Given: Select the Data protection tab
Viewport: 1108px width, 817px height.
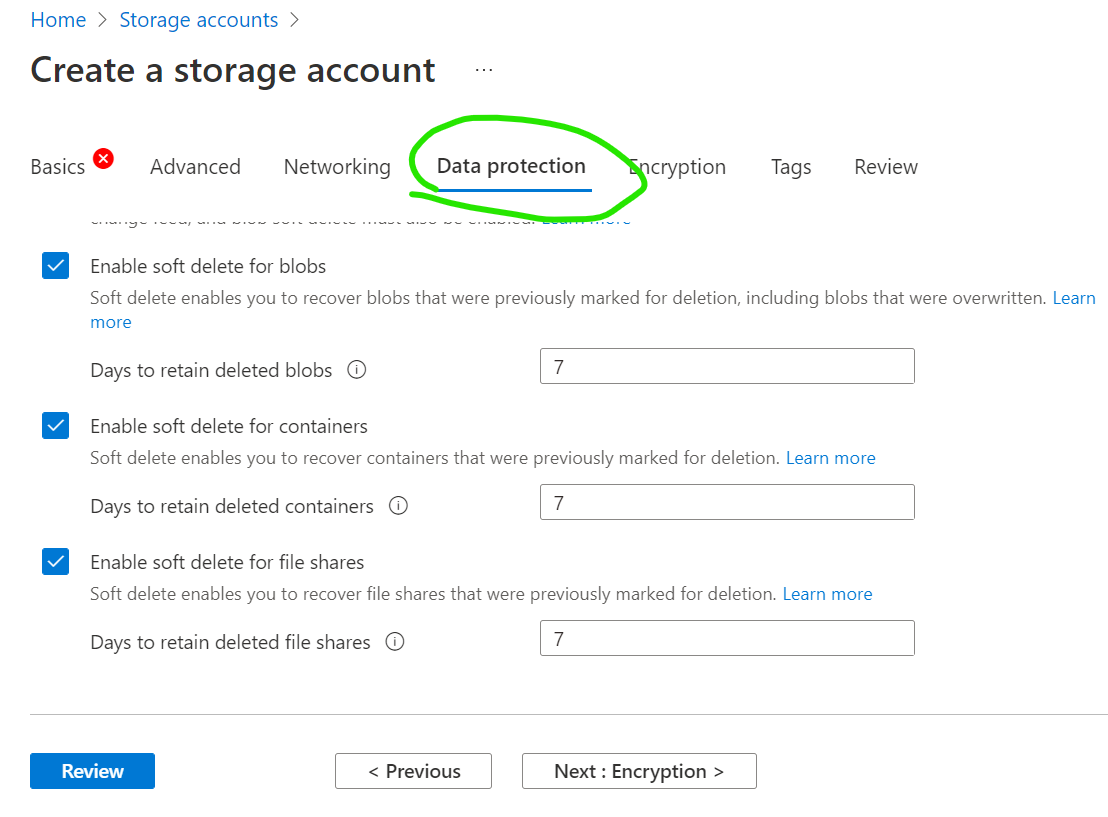Looking at the screenshot, I should pyautogui.click(x=512, y=166).
